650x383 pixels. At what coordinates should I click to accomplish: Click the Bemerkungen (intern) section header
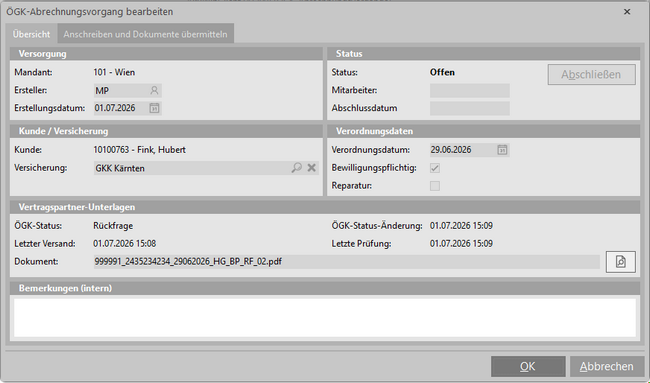(x=325, y=288)
